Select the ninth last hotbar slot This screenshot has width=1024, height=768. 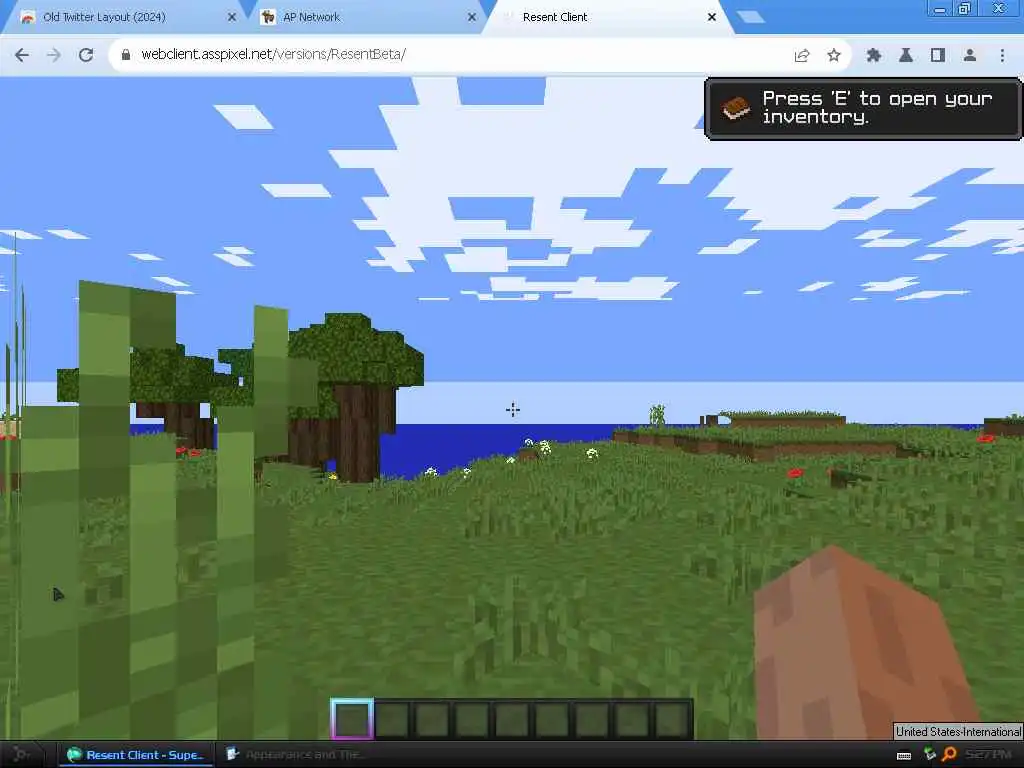(x=671, y=719)
